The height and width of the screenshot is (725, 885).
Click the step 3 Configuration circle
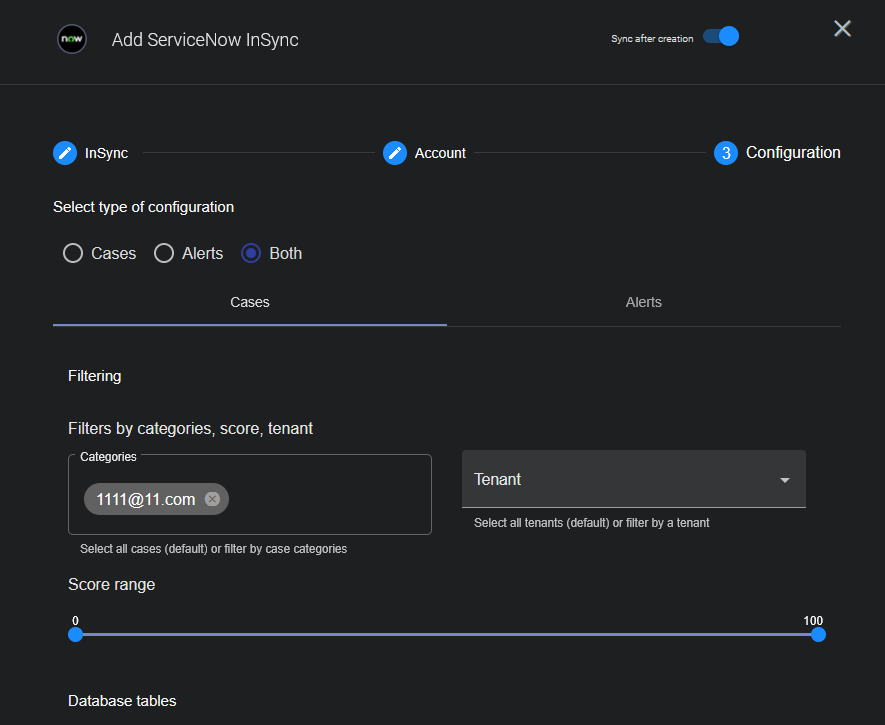click(726, 153)
